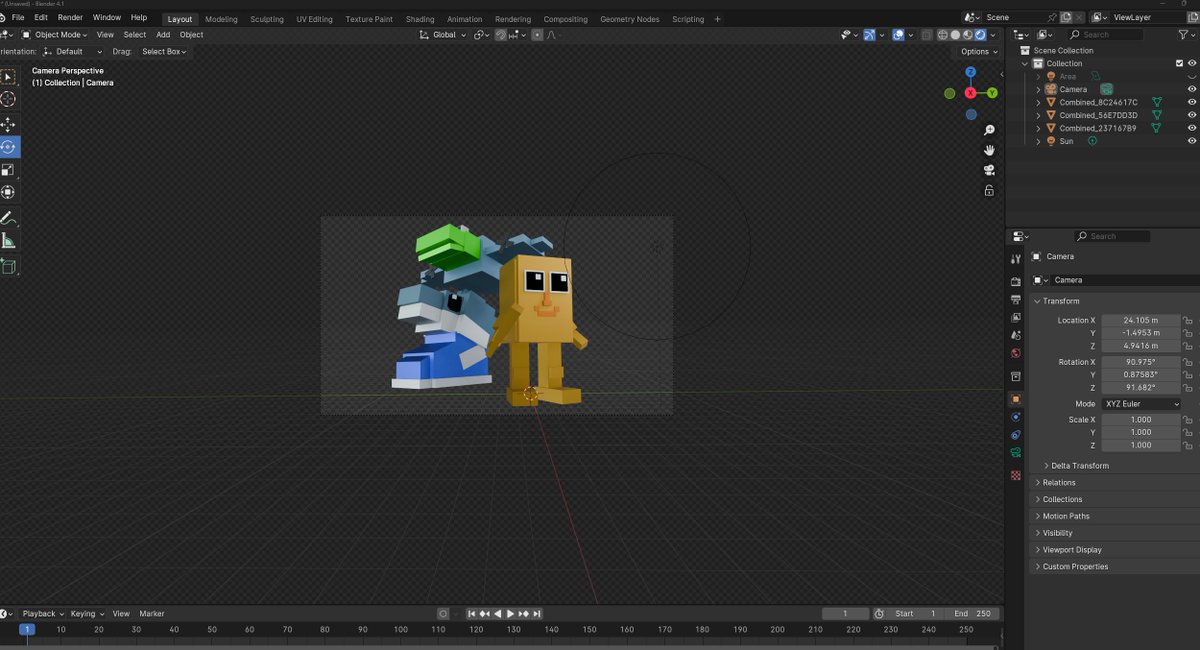Click the End frame 250 field
Image resolution: width=1200 pixels, height=650 pixels.
(x=973, y=614)
